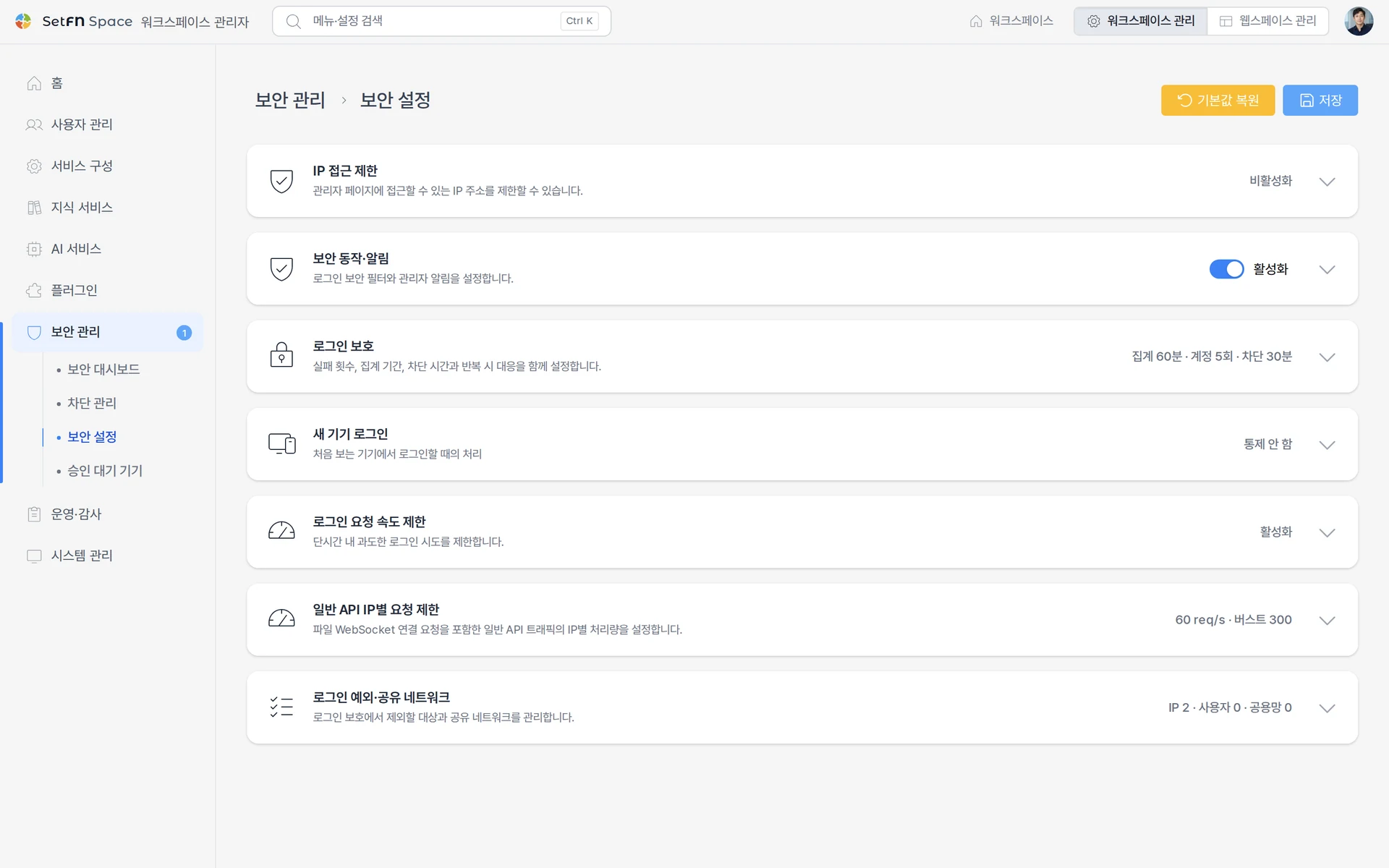
Task: Switch to the 웹스페이스 관리 tab
Action: tap(1267, 21)
